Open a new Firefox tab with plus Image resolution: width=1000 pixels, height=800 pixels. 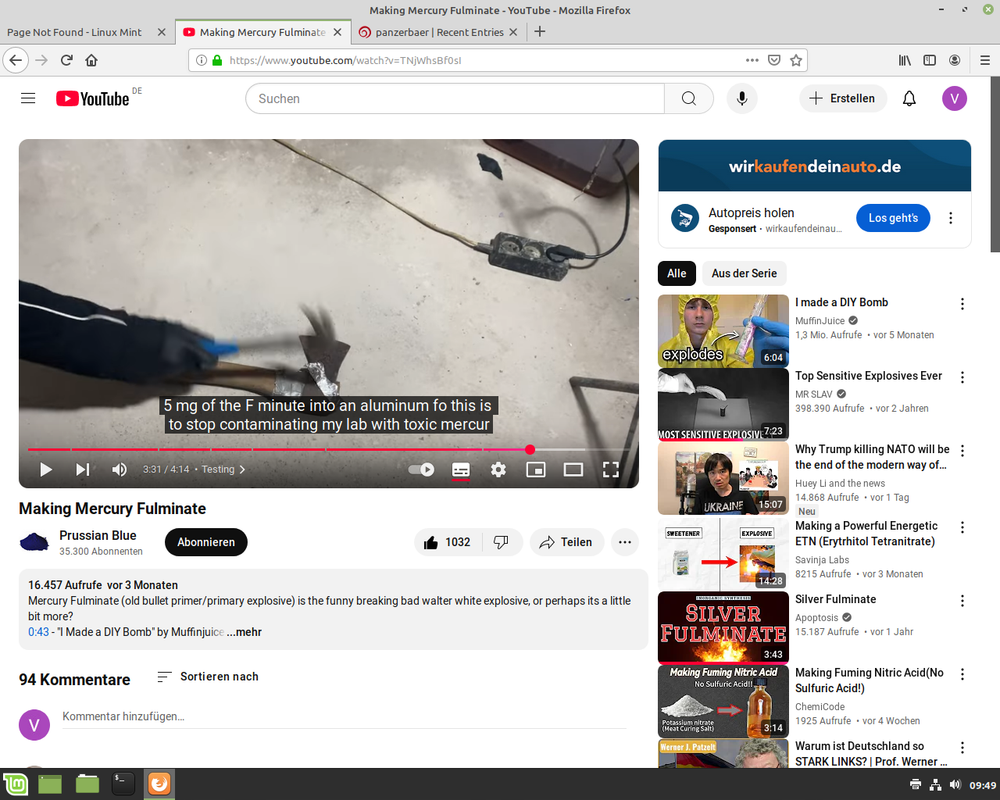540,32
